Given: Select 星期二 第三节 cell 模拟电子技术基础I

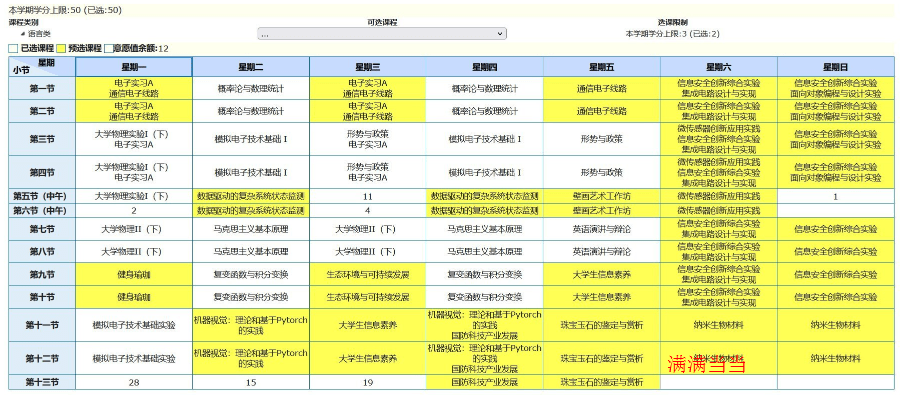Looking at the screenshot, I should 251,139.
